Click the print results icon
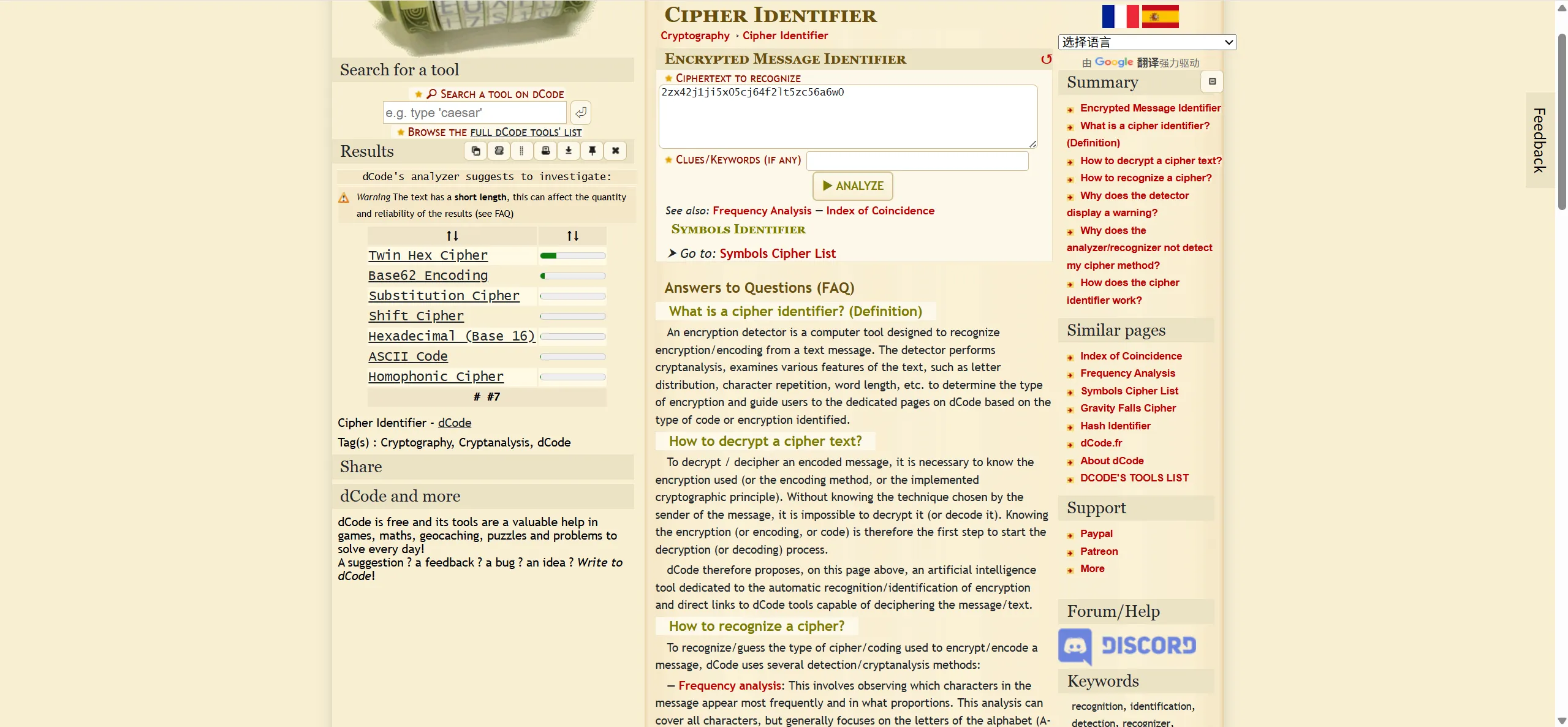The width and height of the screenshot is (1568, 727). pos(545,151)
